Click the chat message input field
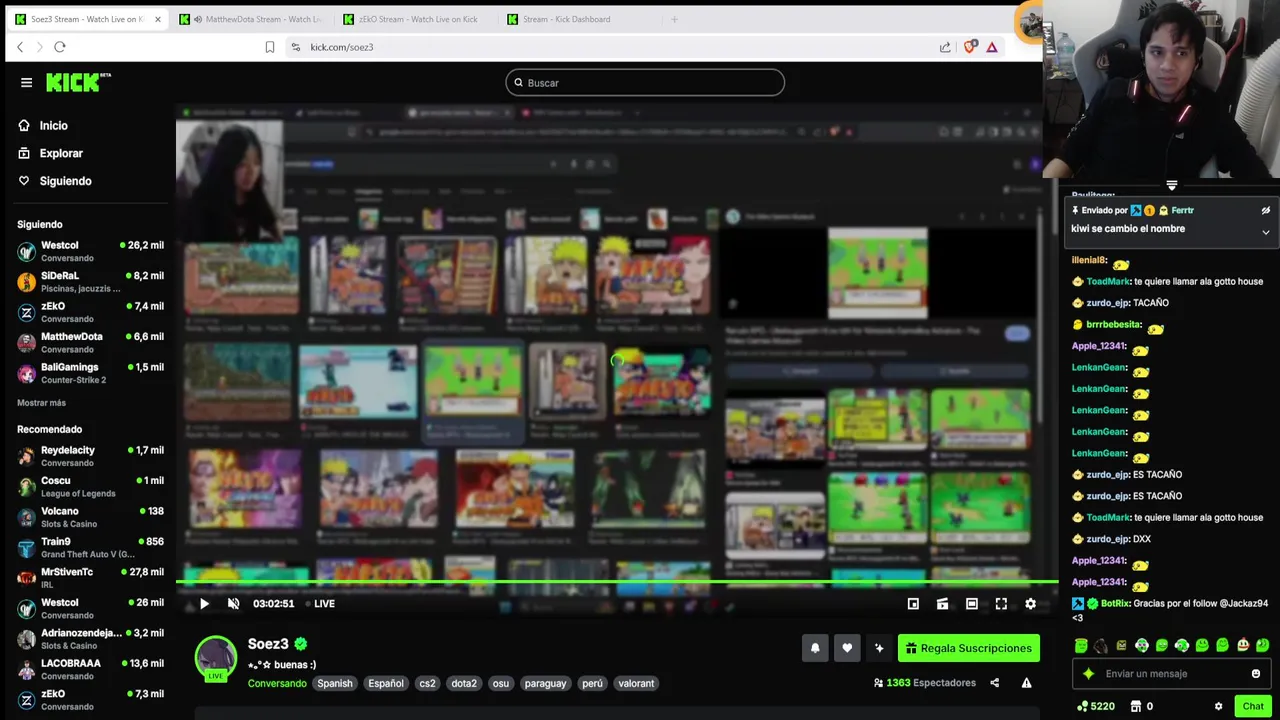Screen dimensions: 1280x720 [x=1170, y=674]
